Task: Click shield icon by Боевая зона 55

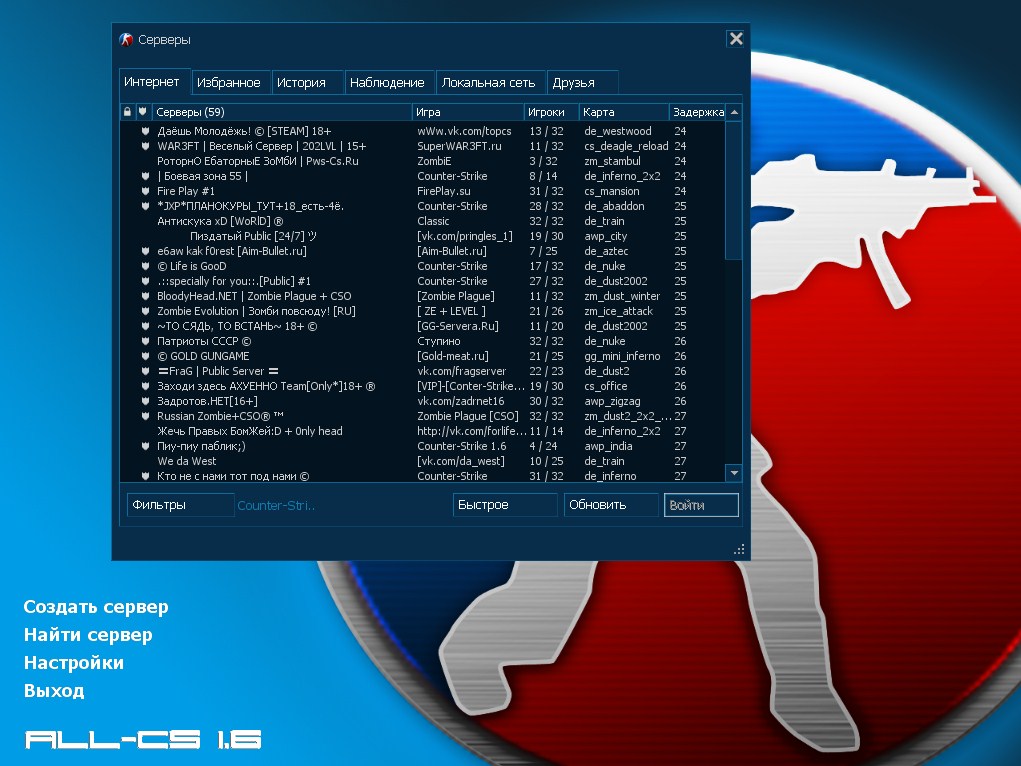Action: click(x=146, y=177)
